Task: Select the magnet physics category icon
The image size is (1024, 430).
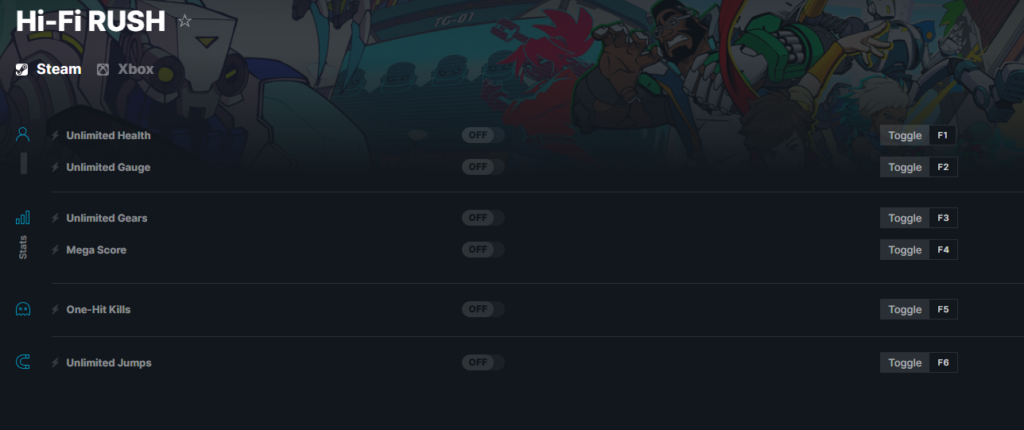Action: click(23, 362)
